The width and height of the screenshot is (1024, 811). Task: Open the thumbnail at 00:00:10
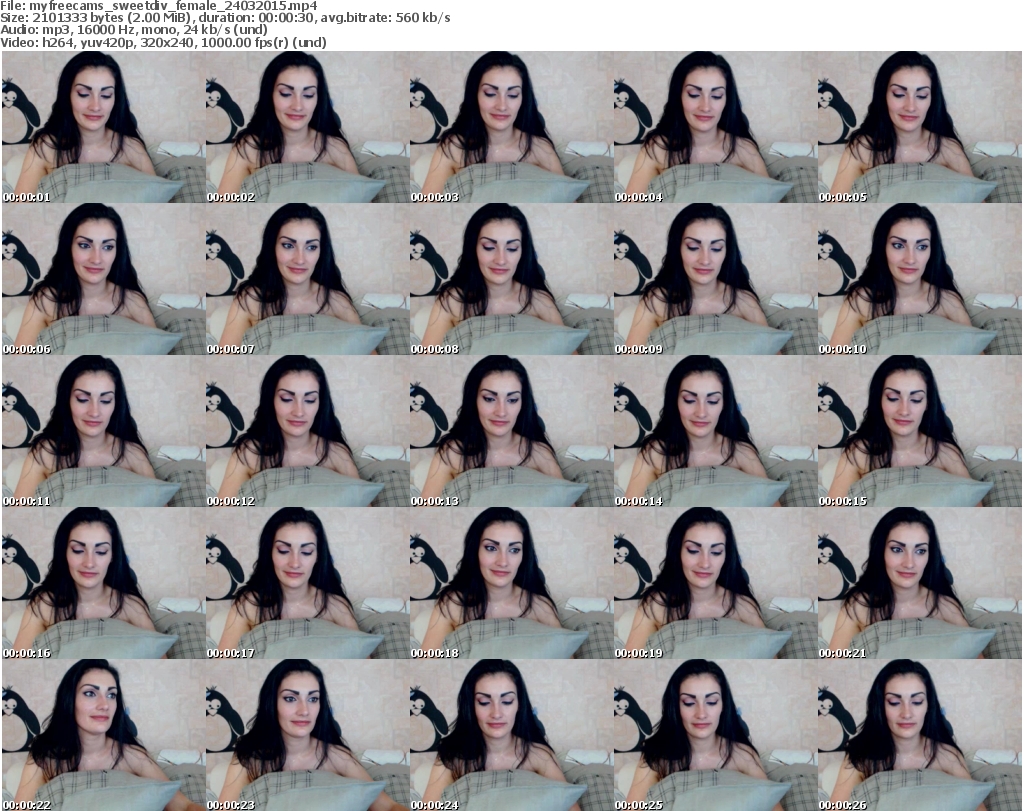tap(919, 279)
